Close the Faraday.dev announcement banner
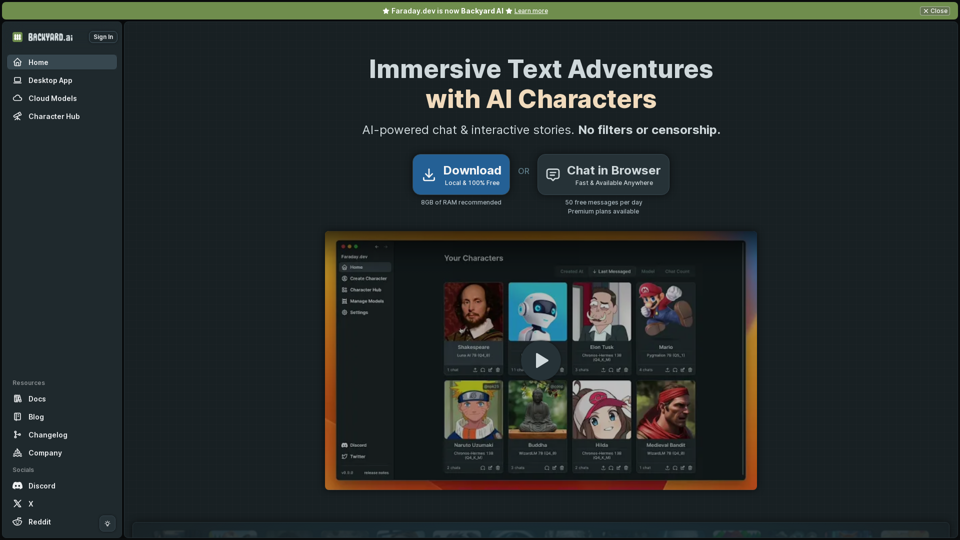This screenshot has height=540, width=960. (935, 11)
